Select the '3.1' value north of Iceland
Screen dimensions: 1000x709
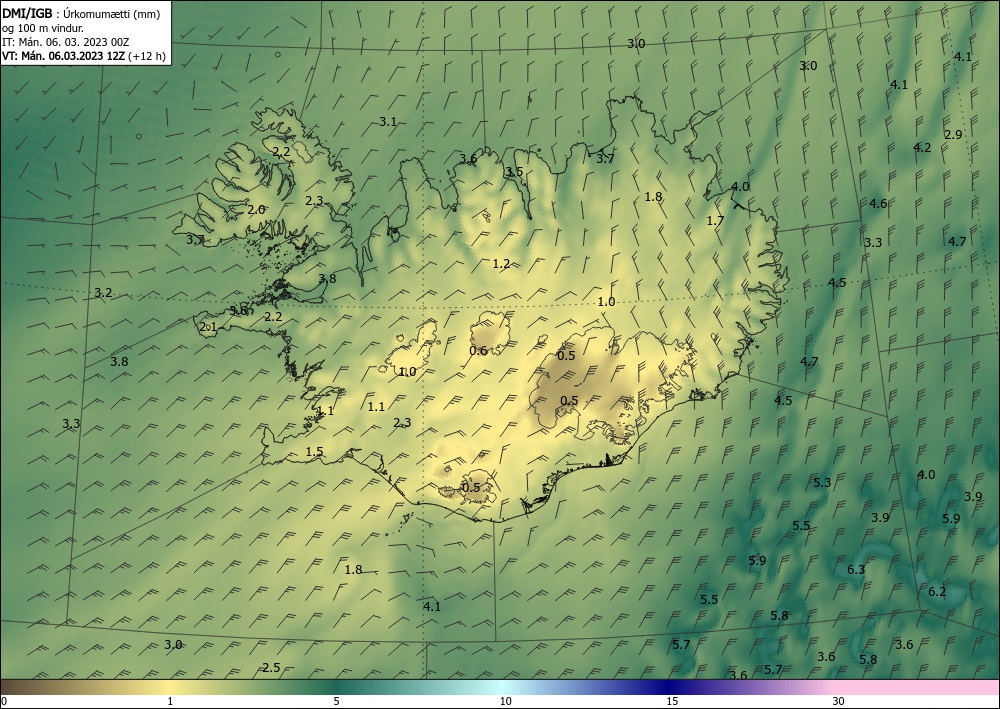[x=388, y=121]
